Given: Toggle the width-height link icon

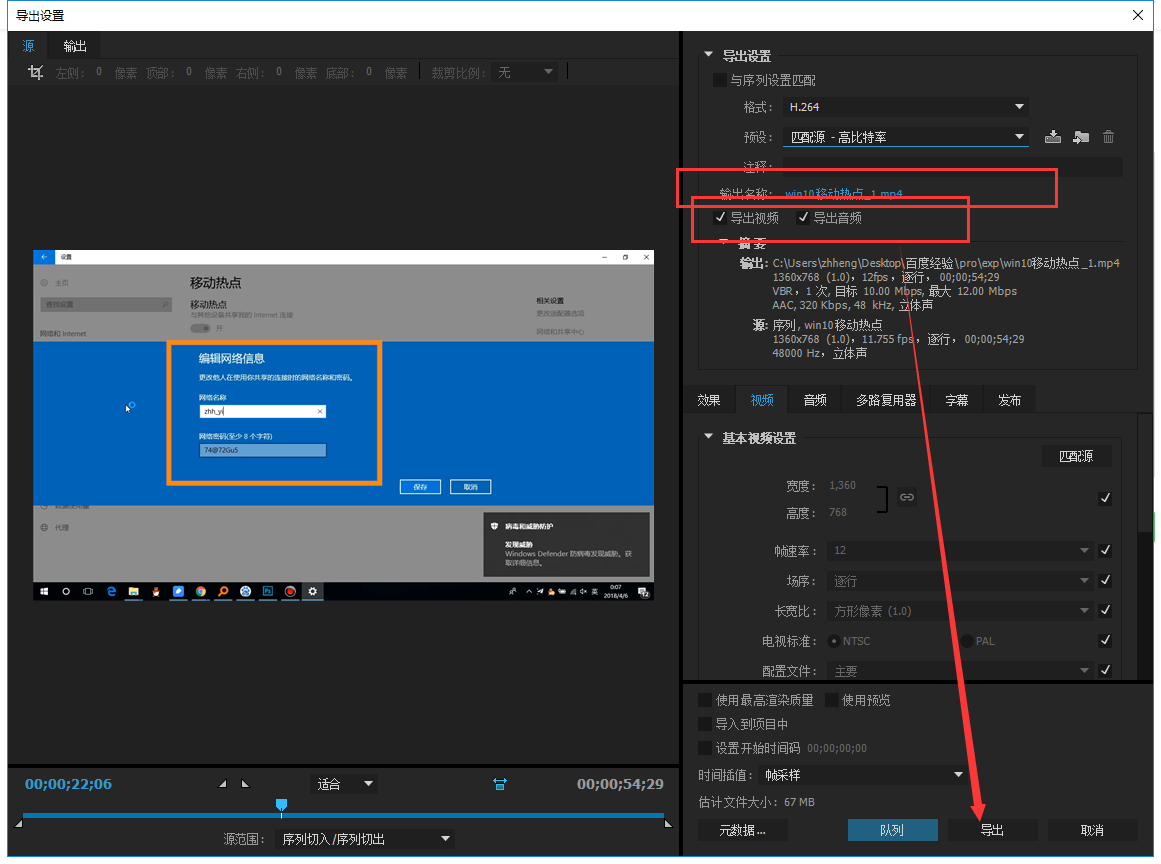Looking at the screenshot, I should tap(906, 498).
